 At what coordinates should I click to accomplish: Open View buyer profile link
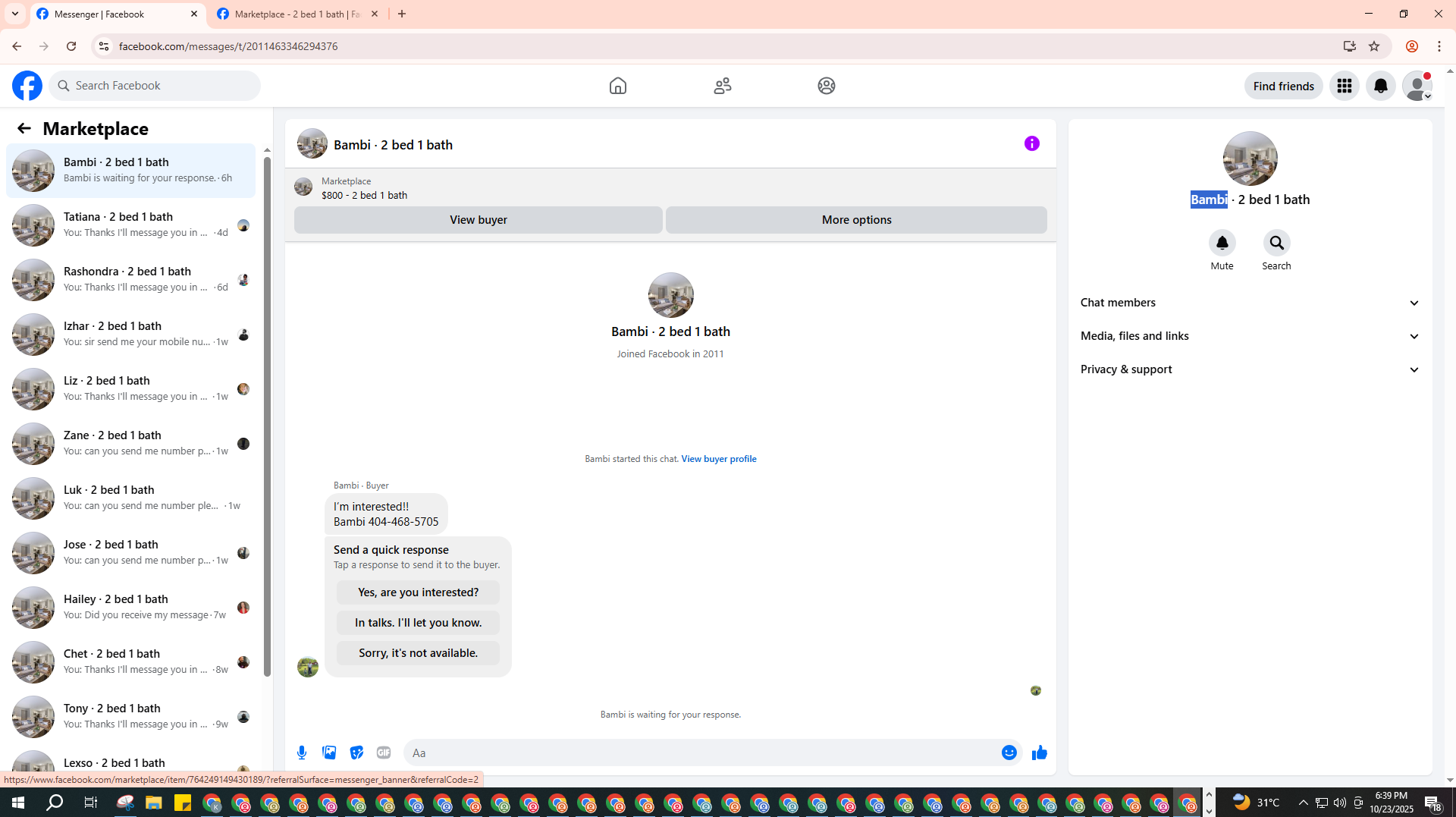tap(719, 459)
